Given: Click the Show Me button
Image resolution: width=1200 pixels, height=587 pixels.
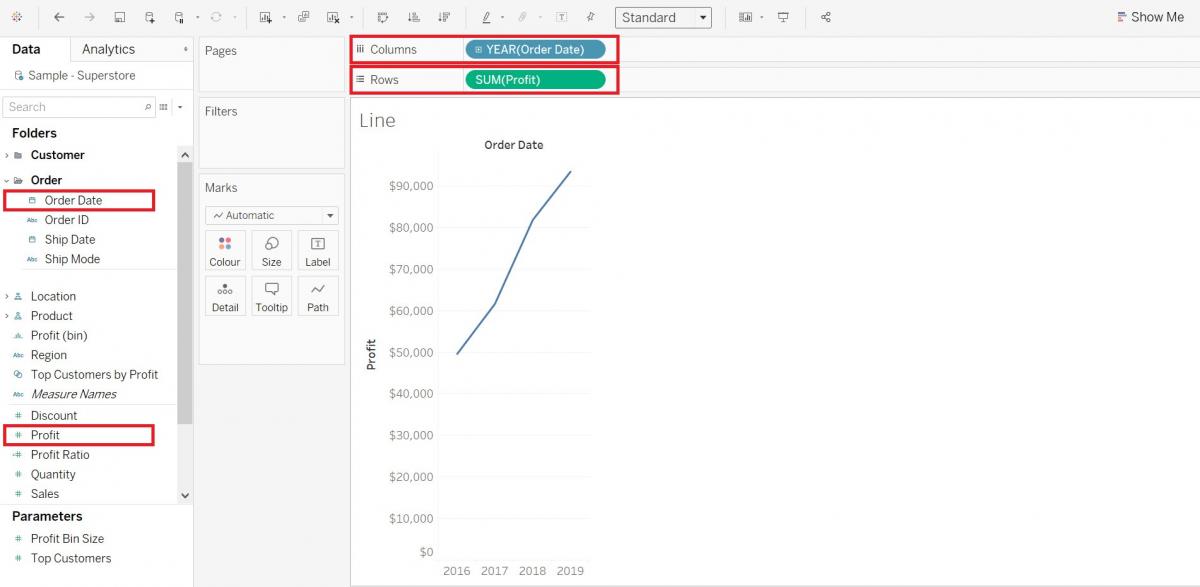Looking at the screenshot, I should [x=1150, y=17].
